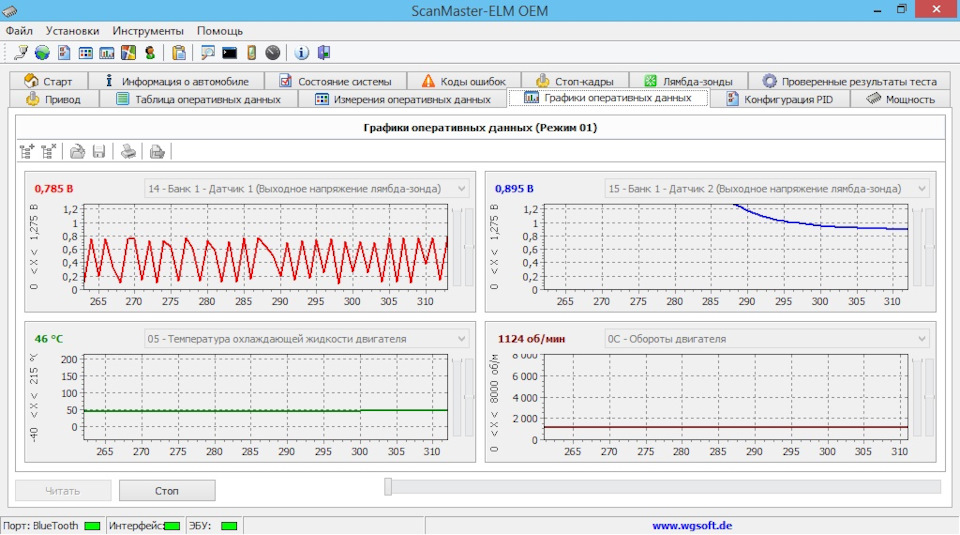Click the clipboard icon in toolbar
The image size is (960, 535).
click(178, 52)
